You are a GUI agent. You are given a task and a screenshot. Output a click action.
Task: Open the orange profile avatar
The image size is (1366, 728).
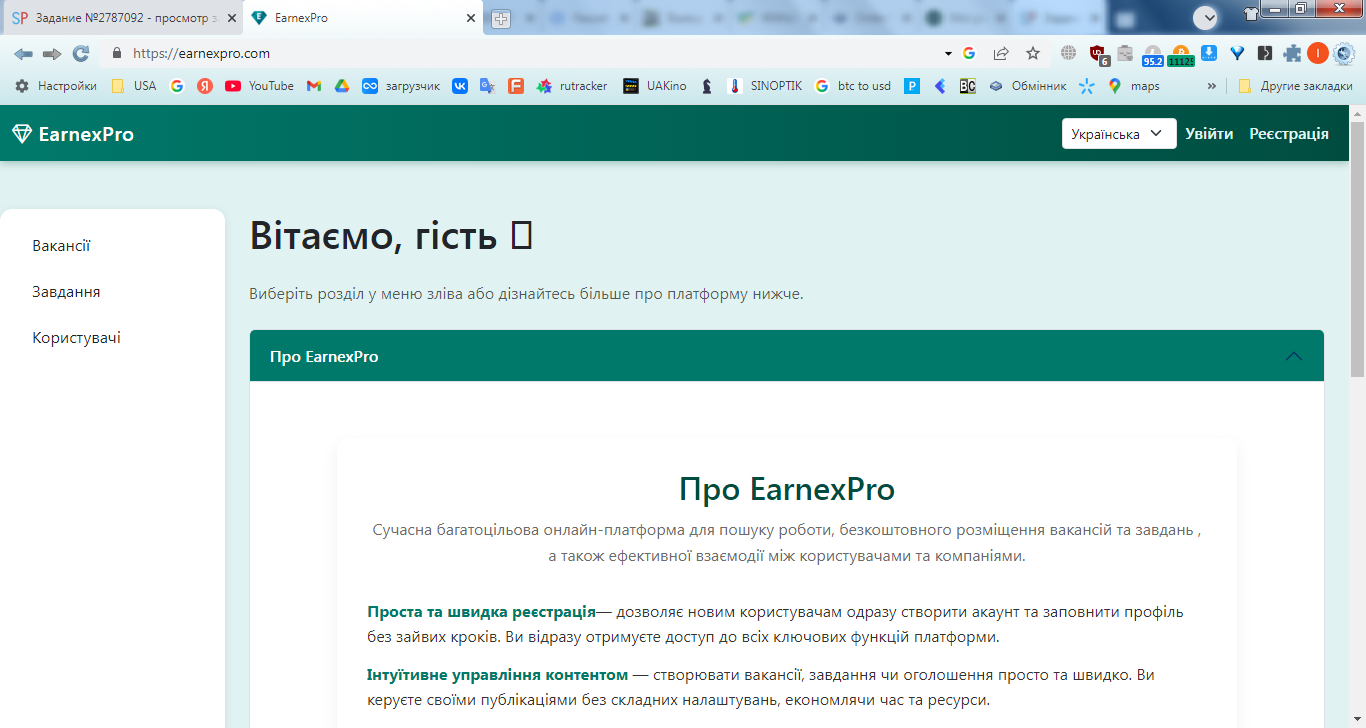click(1318, 54)
